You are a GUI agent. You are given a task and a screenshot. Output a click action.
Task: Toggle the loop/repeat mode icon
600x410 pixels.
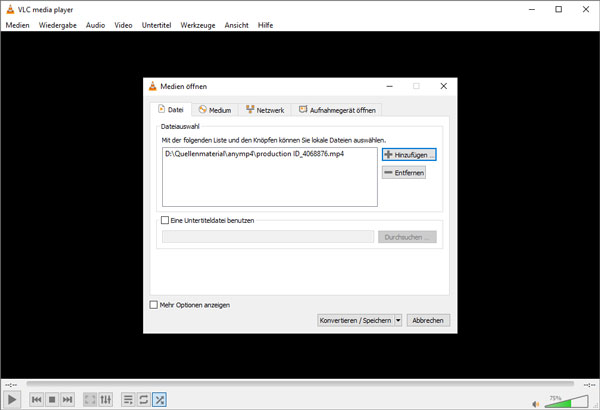point(143,400)
